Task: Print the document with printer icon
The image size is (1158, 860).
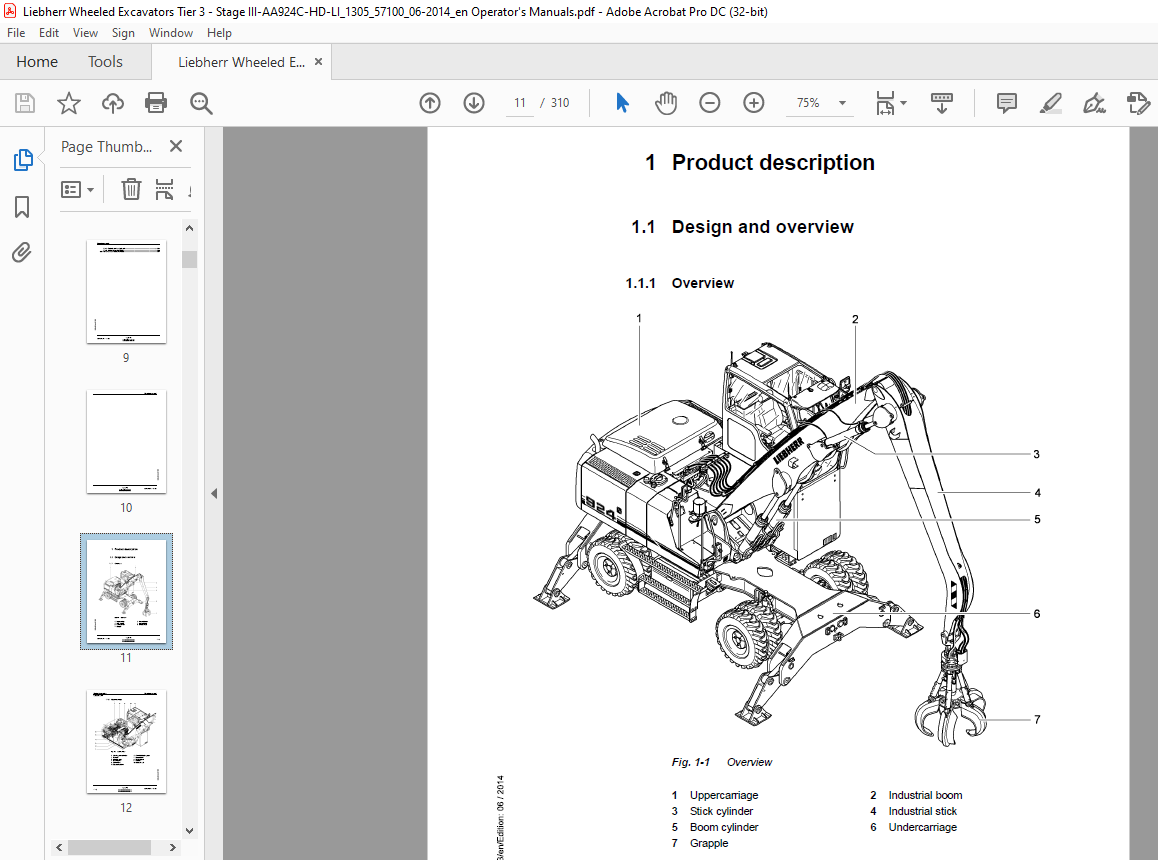Action: [156, 103]
